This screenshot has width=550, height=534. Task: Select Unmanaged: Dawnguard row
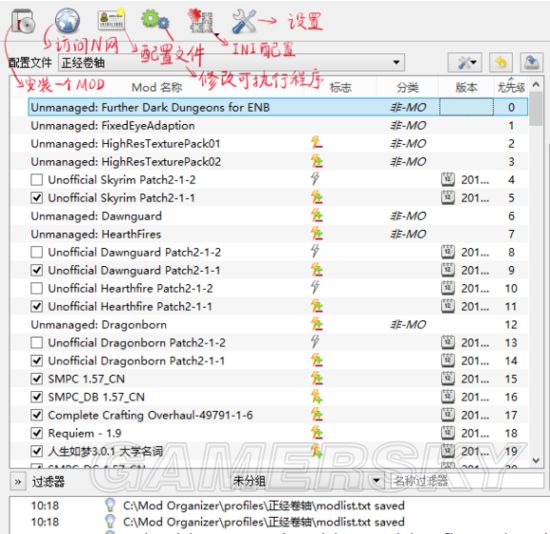click(x=270, y=216)
